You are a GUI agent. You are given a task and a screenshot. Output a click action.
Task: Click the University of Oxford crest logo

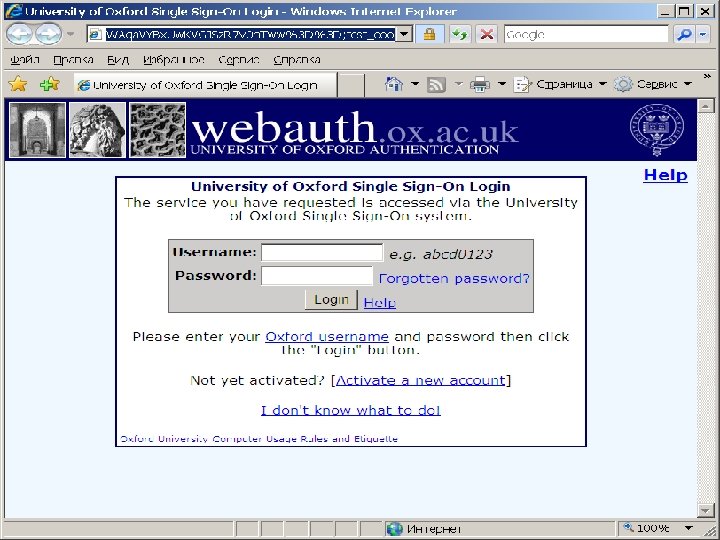657,129
